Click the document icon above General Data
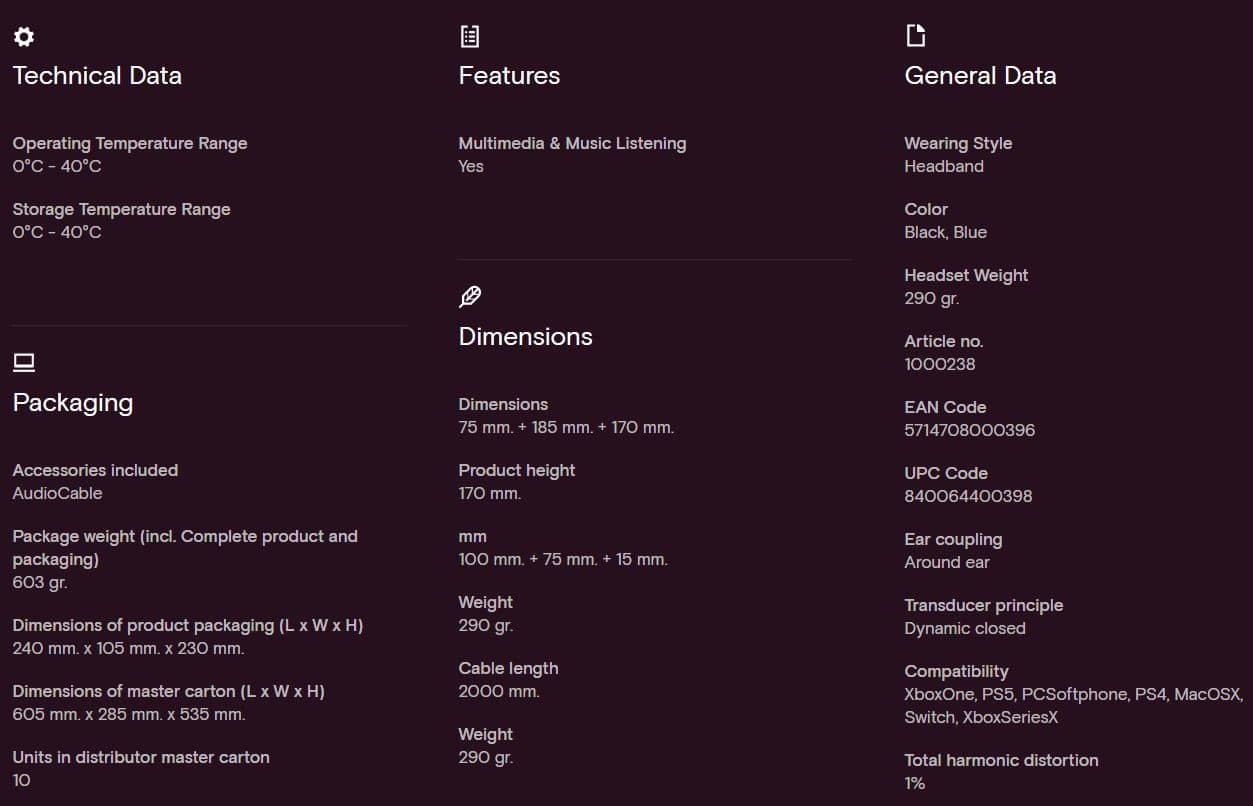Screen dimensions: 1253x806 click(915, 36)
